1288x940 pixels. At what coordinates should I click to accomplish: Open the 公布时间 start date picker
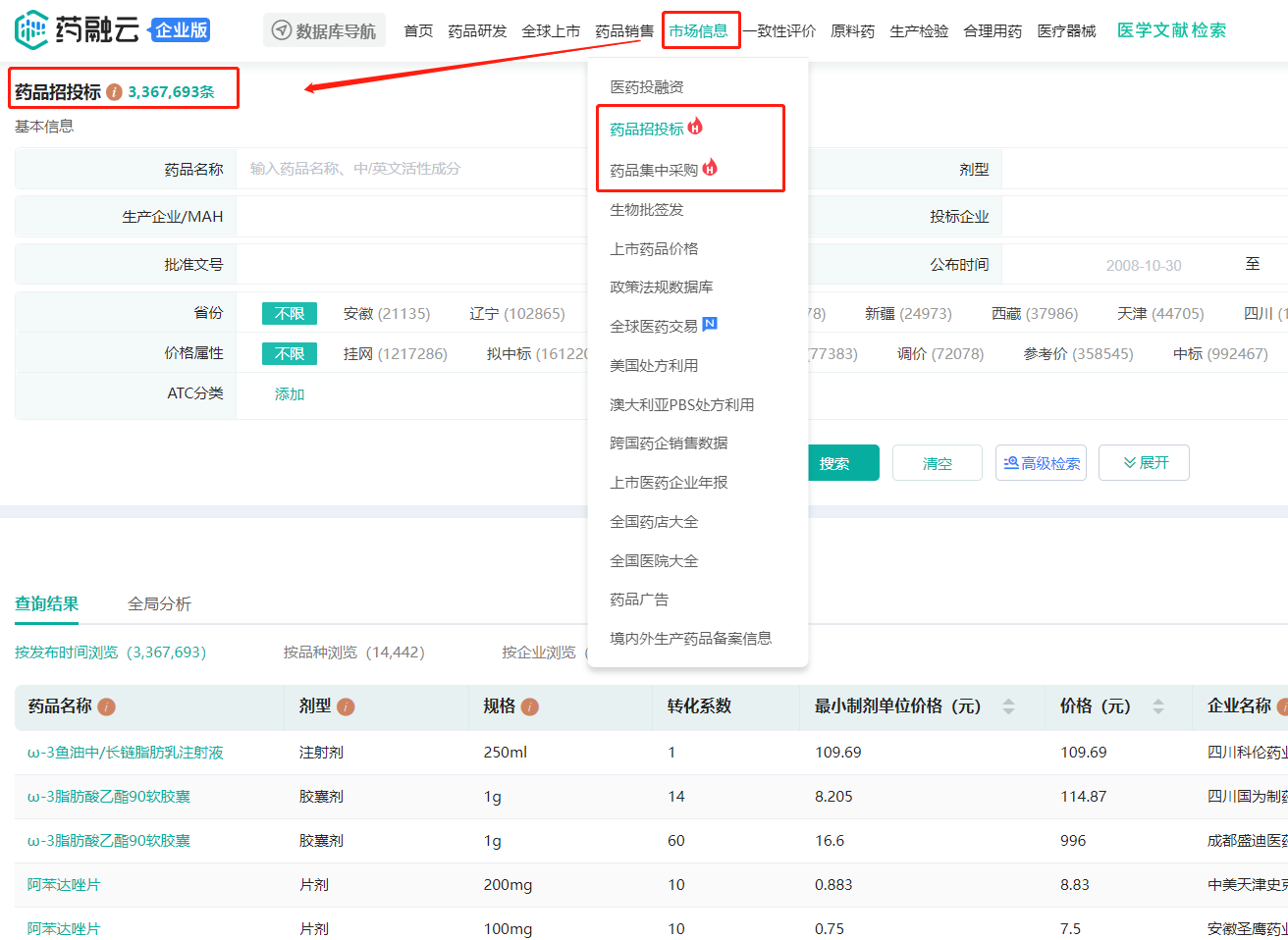coord(1143,265)
